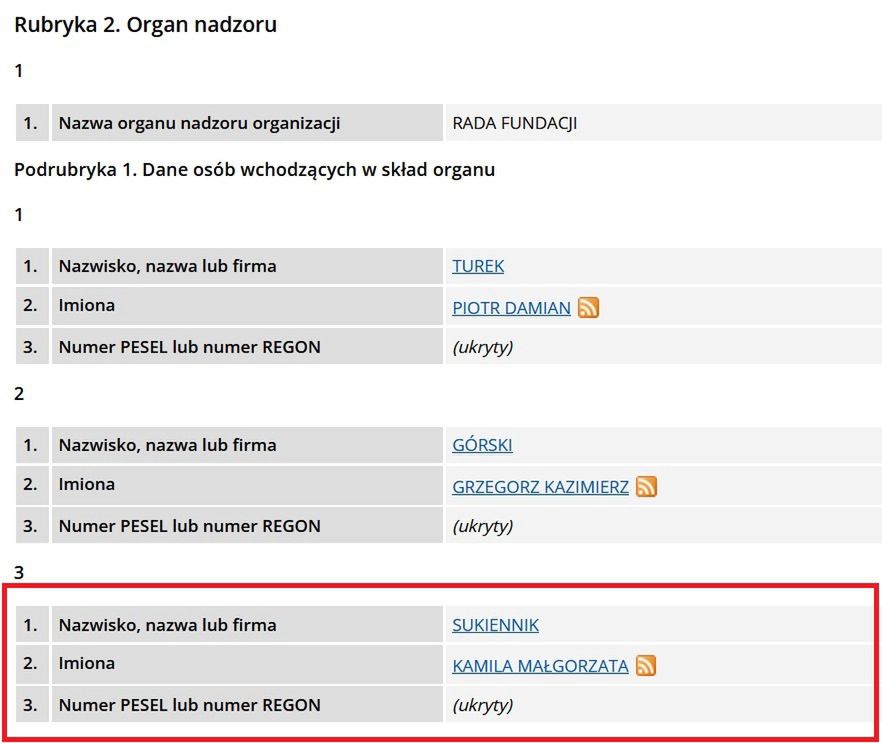Click the 'Imiona' label beside KAMILA MAŁGORZATA
This screenshot has width=882, height=743.
tap(86, 664)
